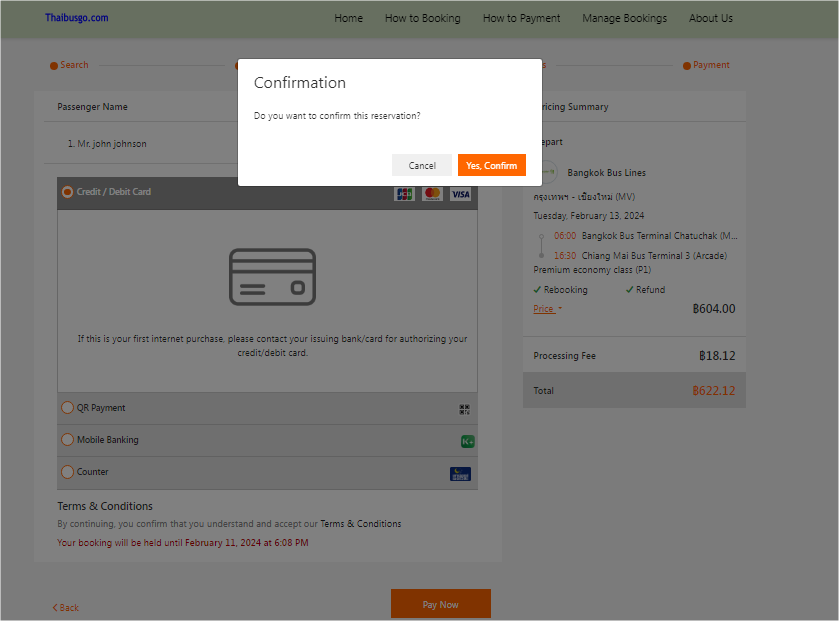
Task: Select Credit / Debit Card radio option
Action: coord(68,192)
